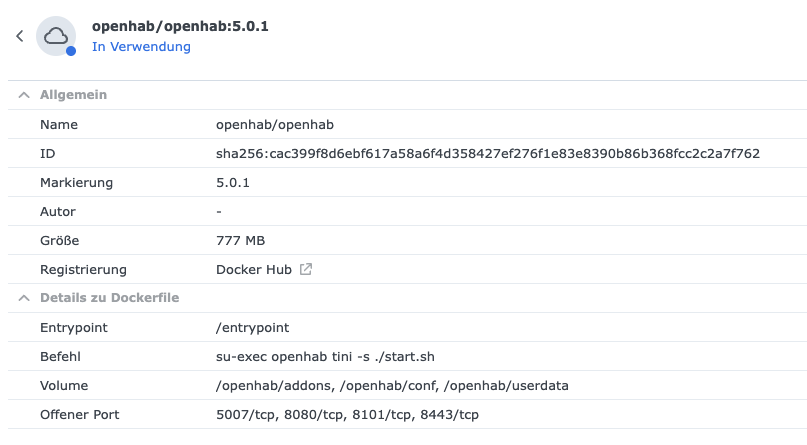Viewport: 807px width, 445px height.
Task: Click the Autor row dash value
Action: pyautogui.click(x=219, y=211)
